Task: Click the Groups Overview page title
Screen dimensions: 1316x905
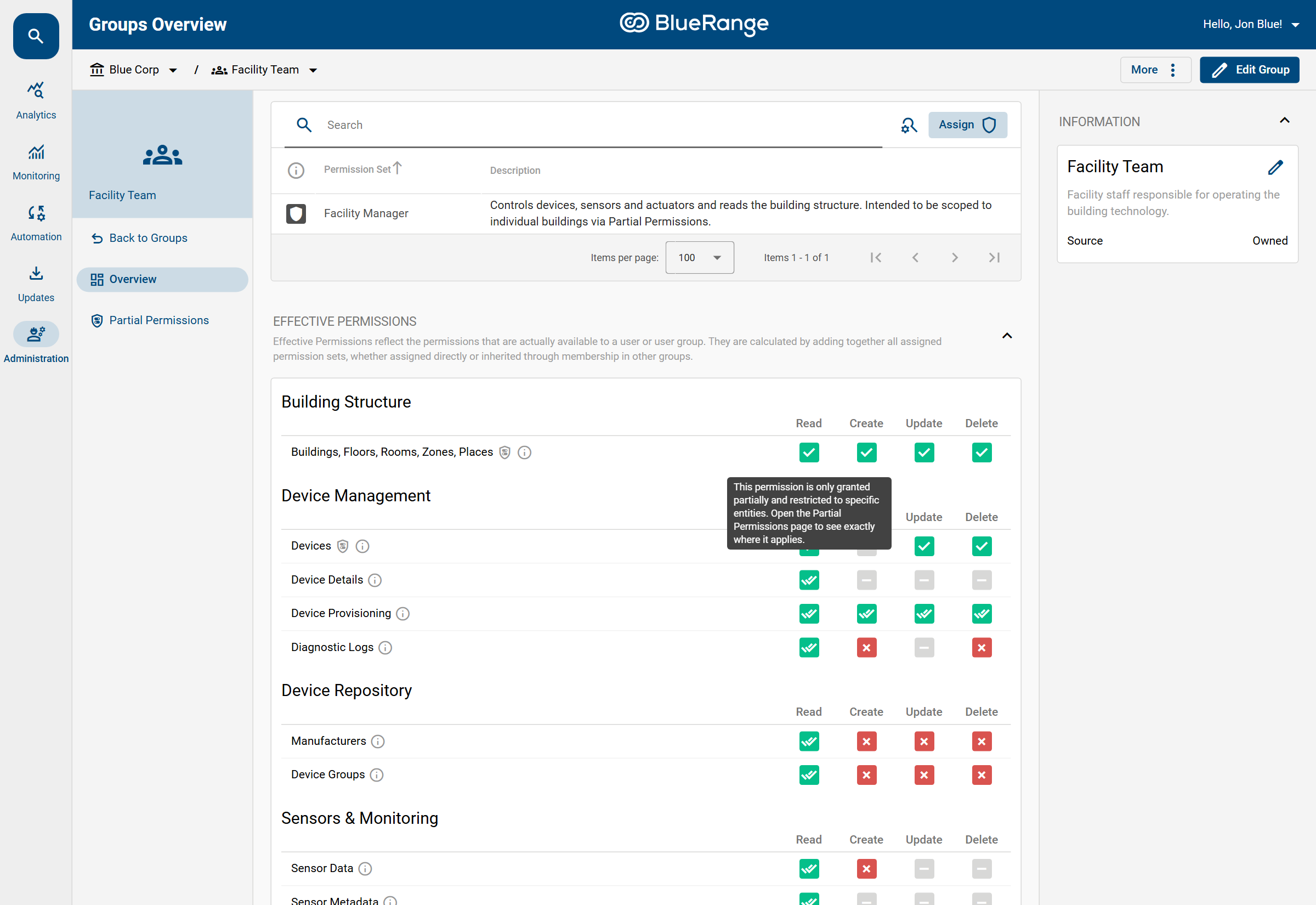Action: click(x=157, y=24)
